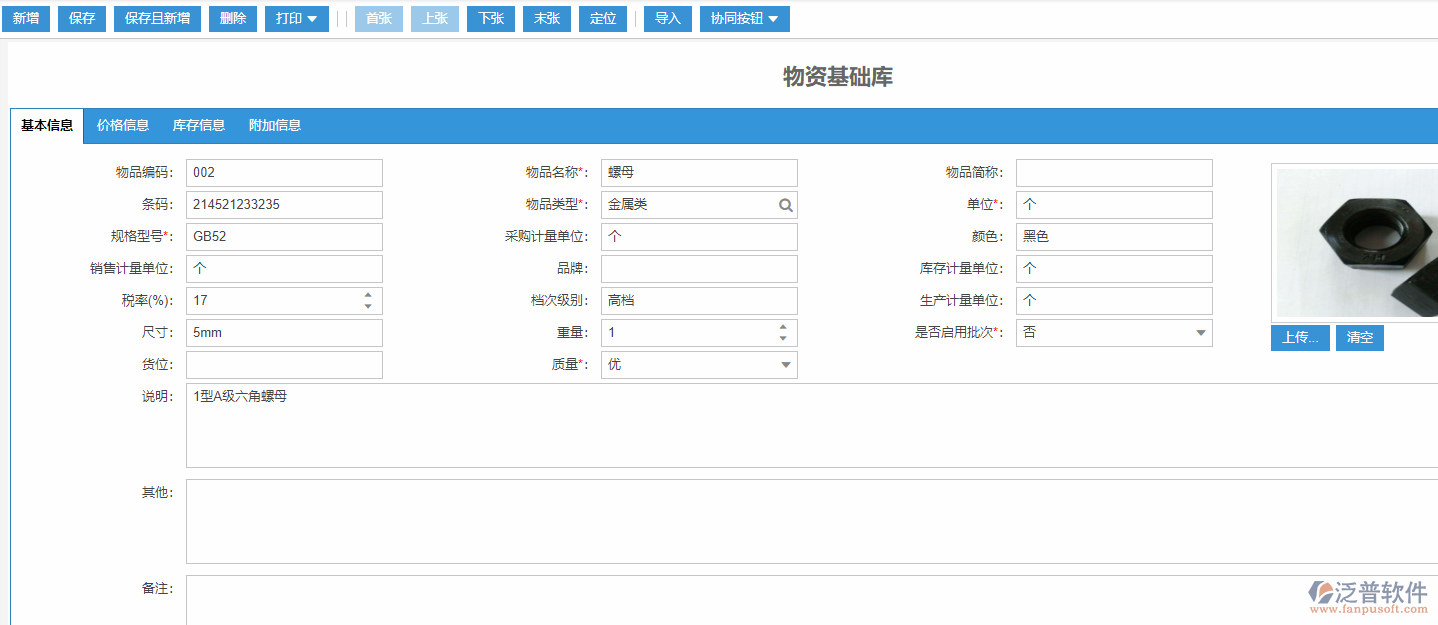Click the 删除 toolbar button
Screen dimensions: 1438x625
[232, 18]
